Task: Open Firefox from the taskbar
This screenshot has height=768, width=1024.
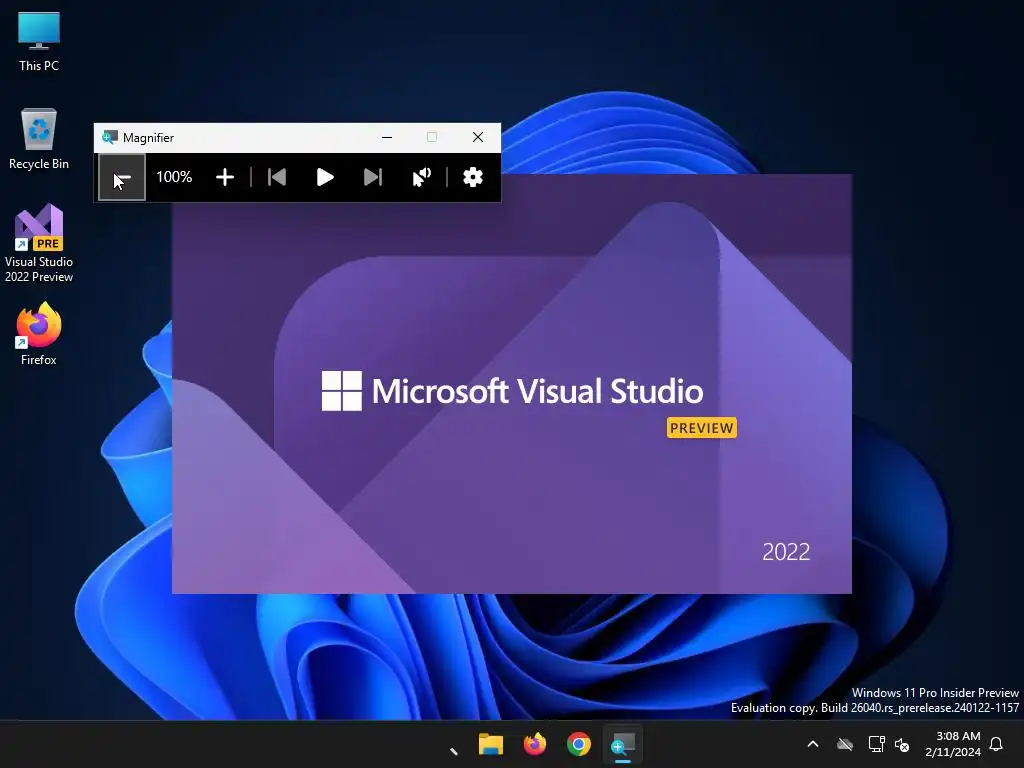Action: (535, 744)
